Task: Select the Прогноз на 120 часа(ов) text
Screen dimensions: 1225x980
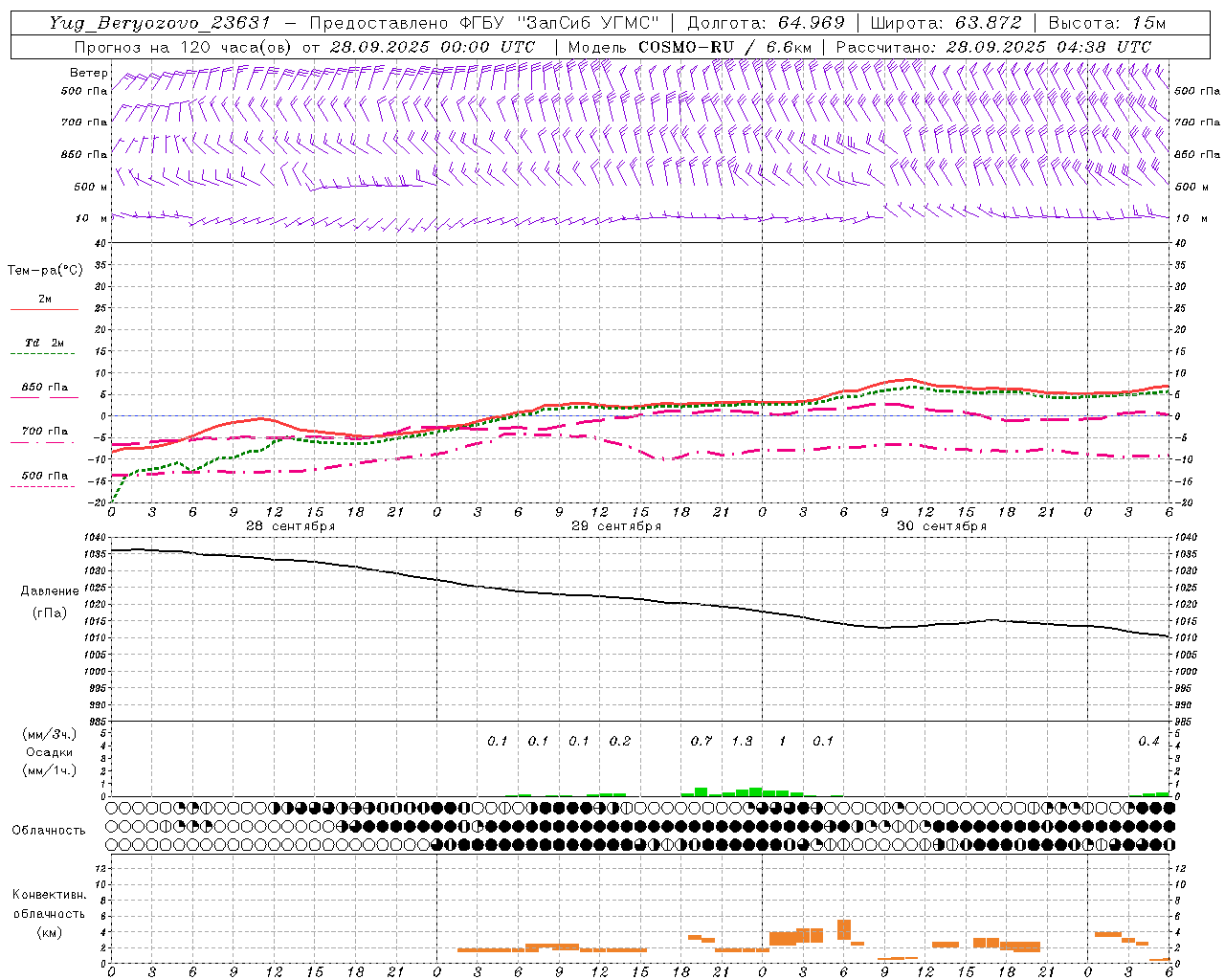Action: [x=185, y=47]
